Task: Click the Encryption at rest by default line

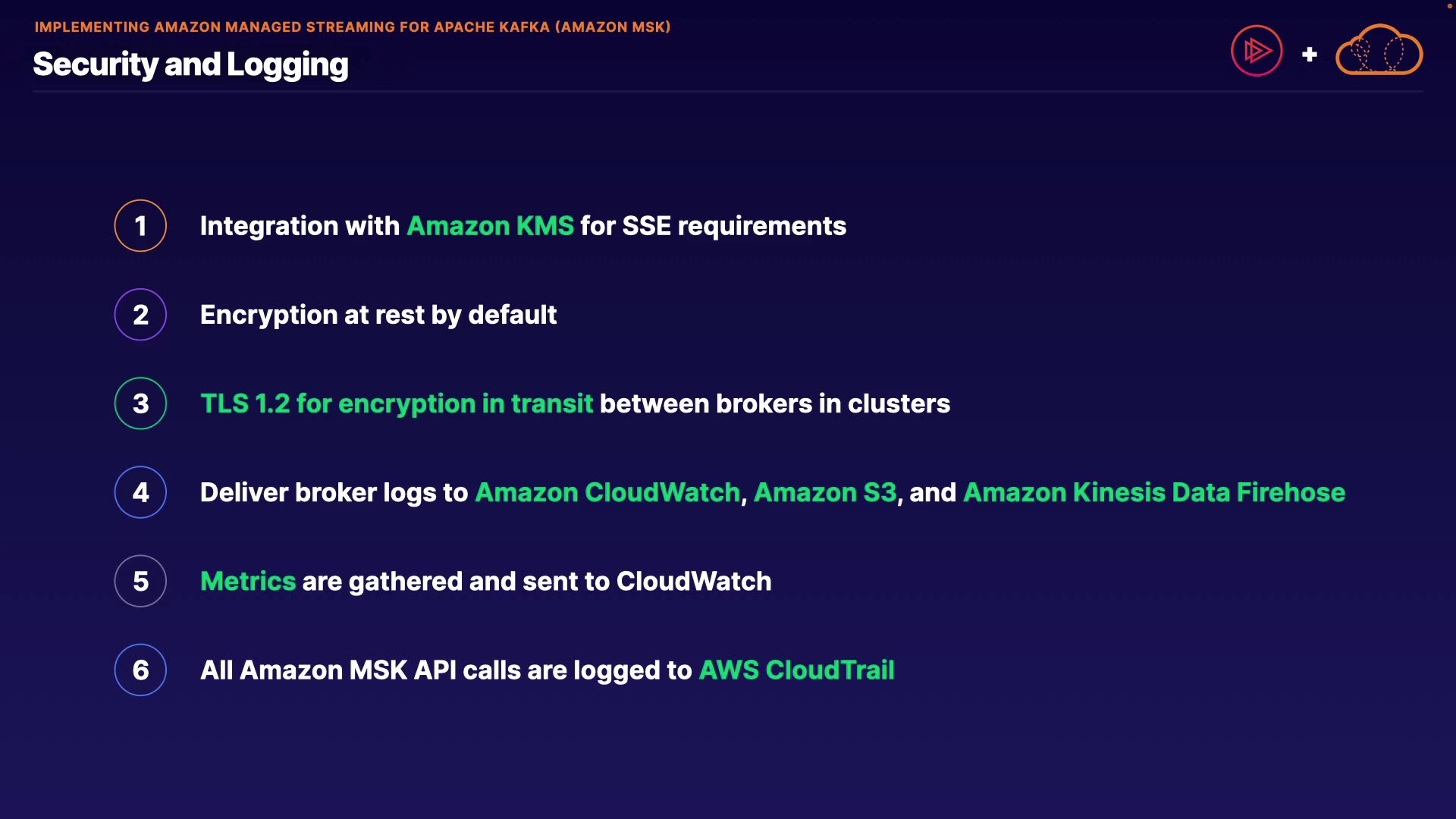Action: point(378,315)
